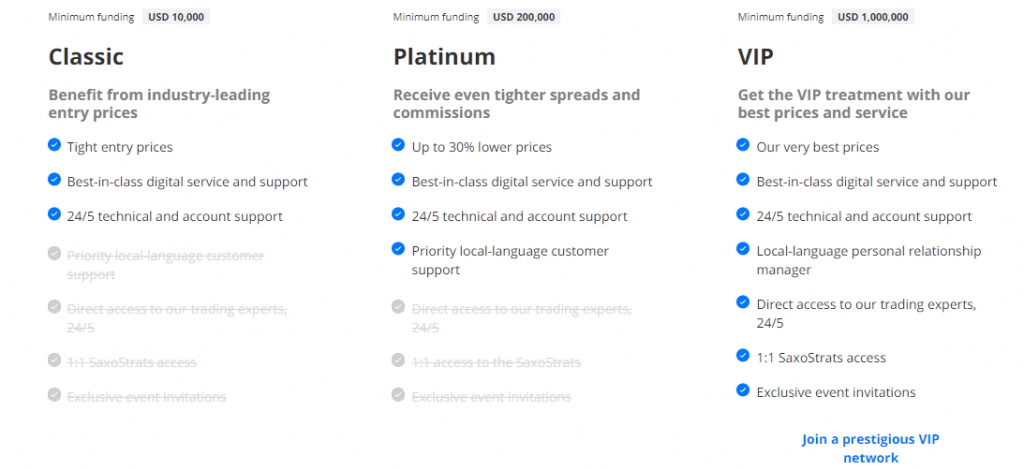
Task: Click the greyed check beside Platinum 1:1 access to the SaxoStrats
Action: [399, 361]
